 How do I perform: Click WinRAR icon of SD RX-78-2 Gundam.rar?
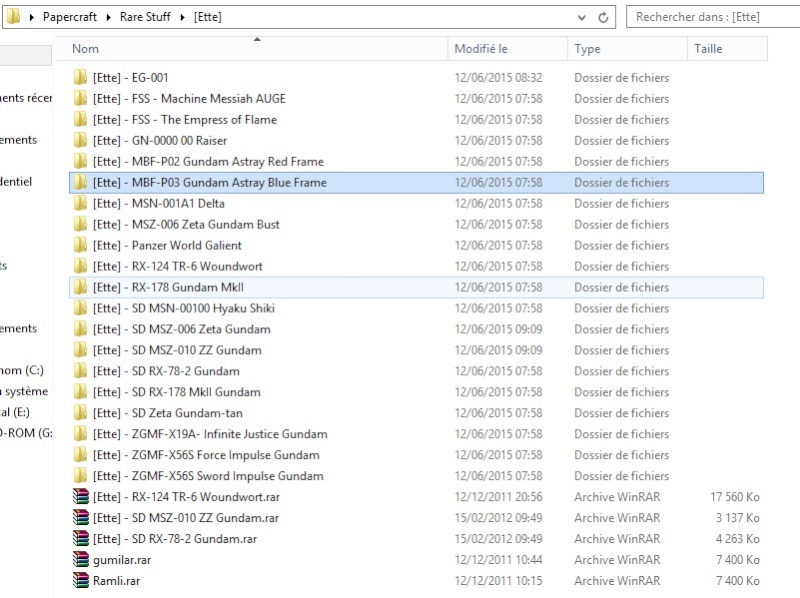coord(81,538)
